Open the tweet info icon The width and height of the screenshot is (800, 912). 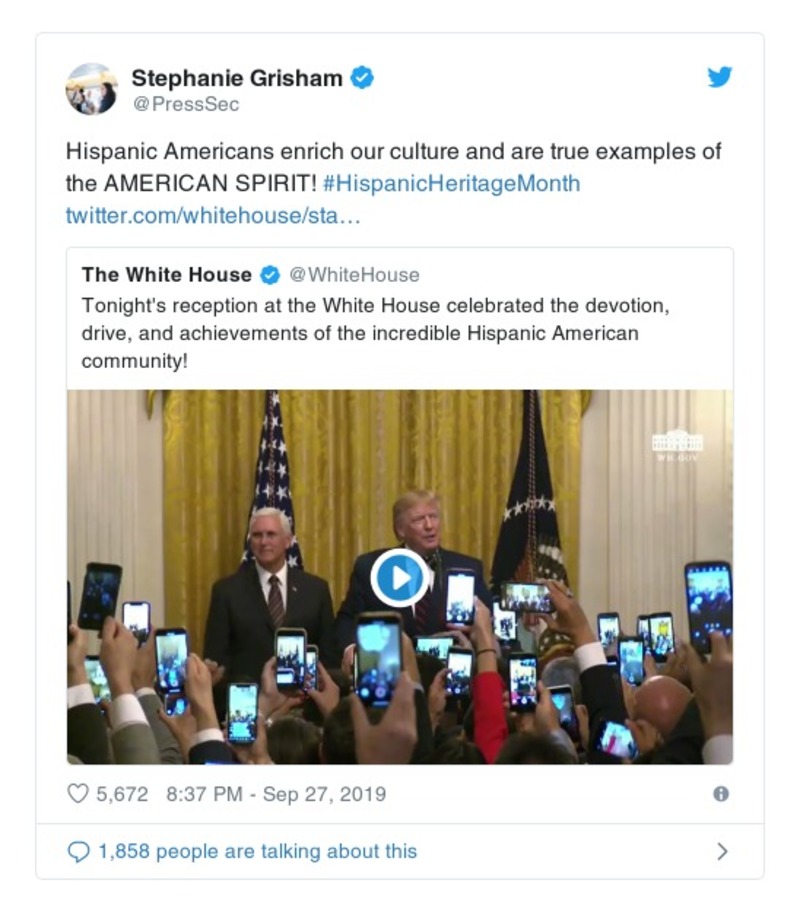(x=721, y=794)
